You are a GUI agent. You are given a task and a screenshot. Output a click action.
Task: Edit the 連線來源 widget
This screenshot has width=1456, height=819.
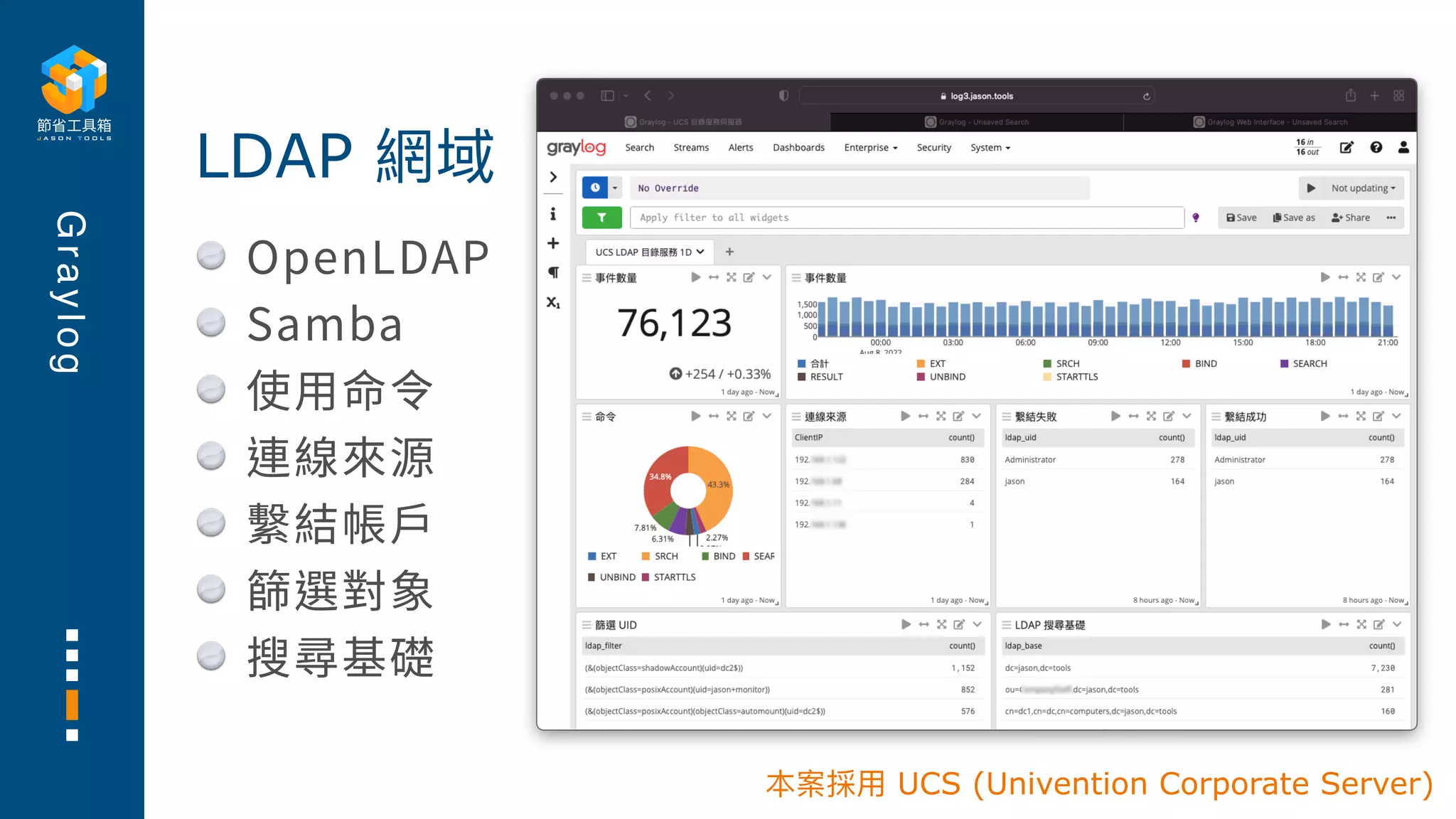click(x=958, y=416)
